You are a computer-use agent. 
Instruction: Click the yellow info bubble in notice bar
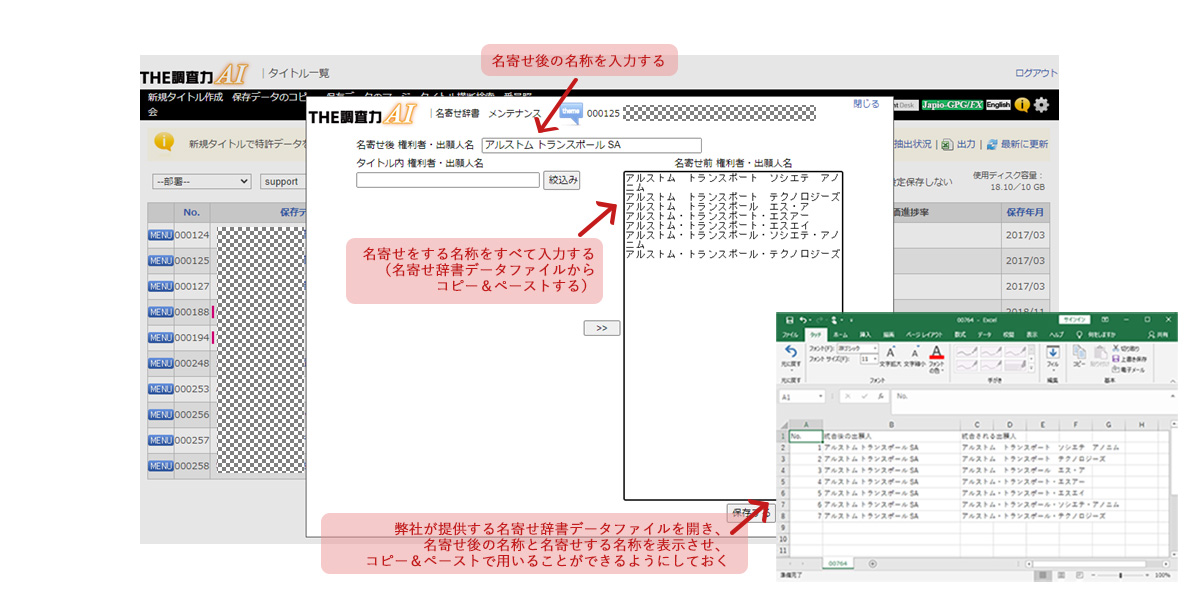click(x=164, y=143)
